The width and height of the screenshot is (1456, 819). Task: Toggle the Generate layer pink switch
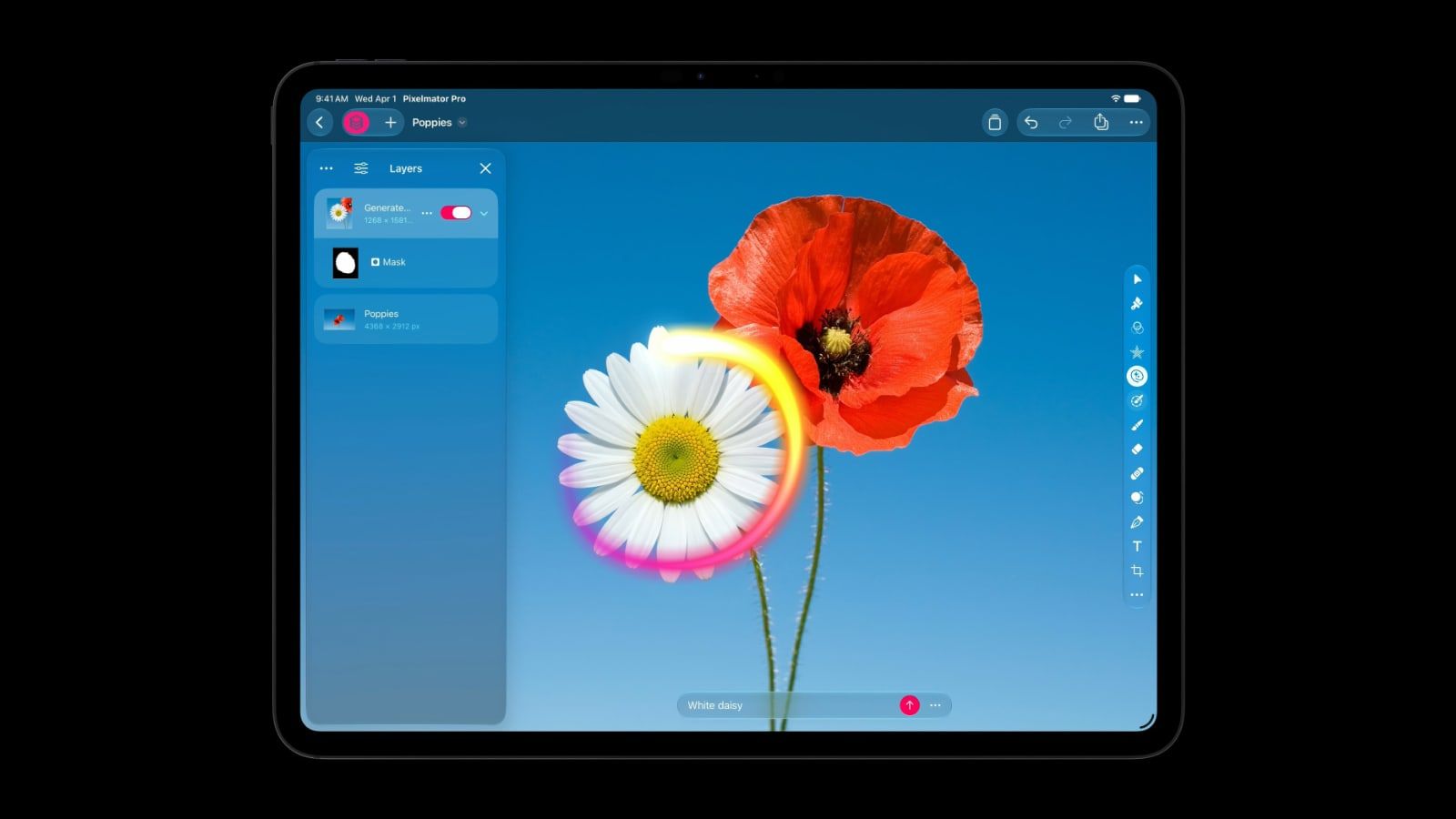(456, 213)
